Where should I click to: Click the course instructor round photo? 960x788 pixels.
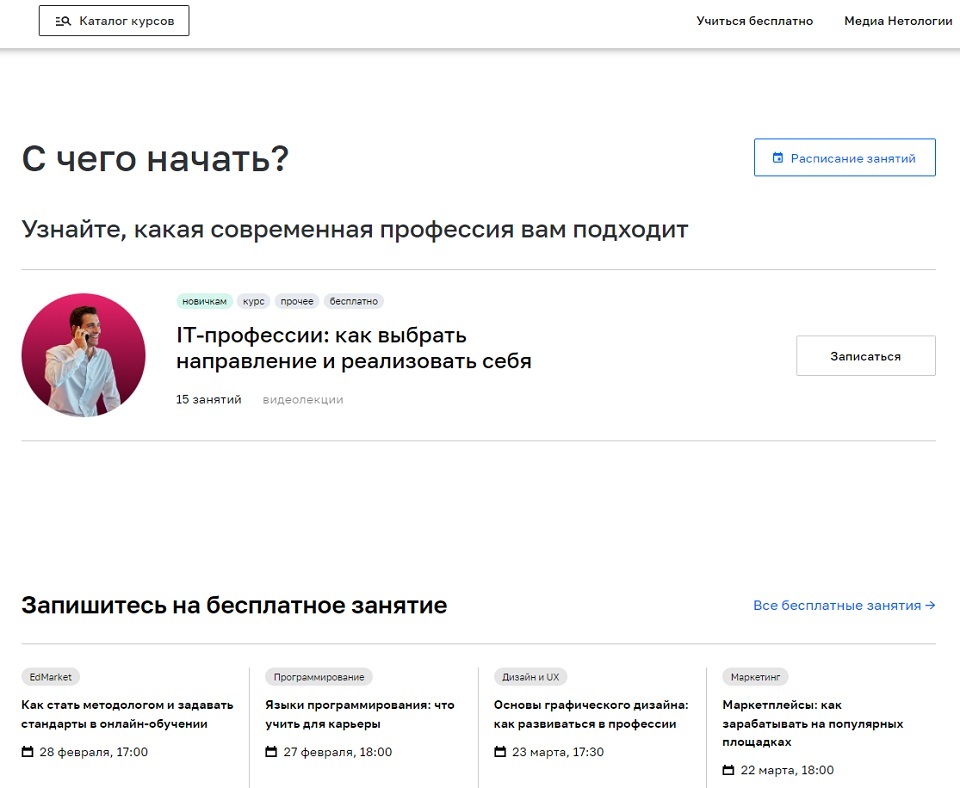click(x=83, y=355)
